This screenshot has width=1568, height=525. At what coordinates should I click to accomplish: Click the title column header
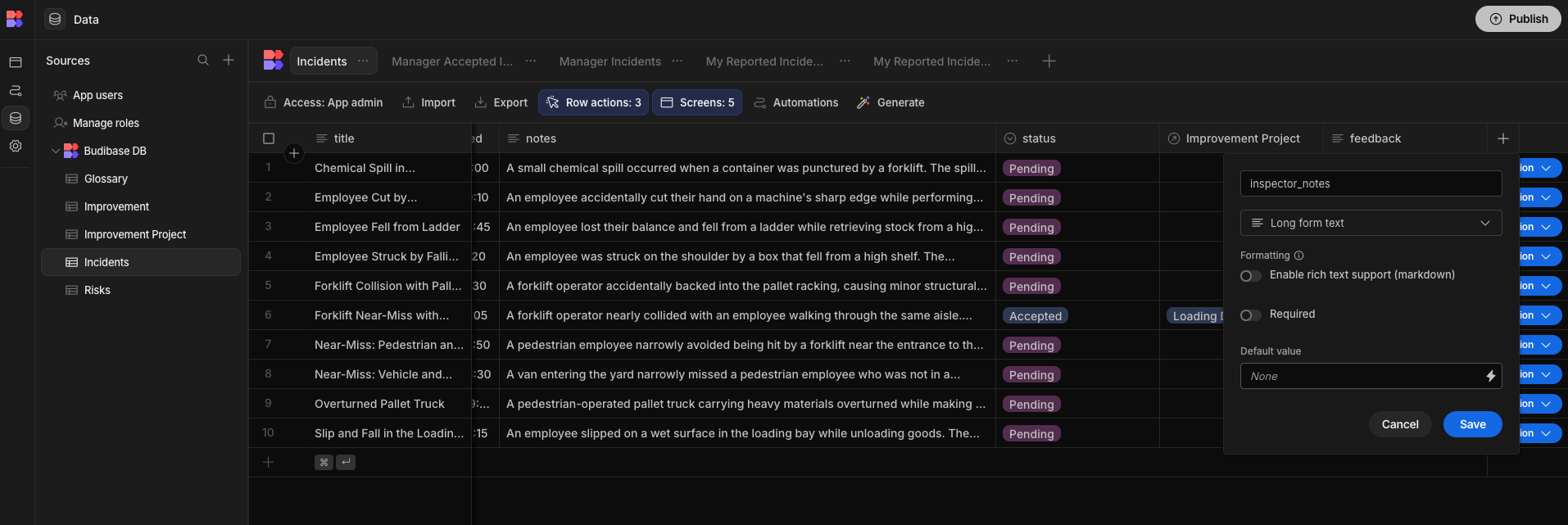(x=389, y=138)
